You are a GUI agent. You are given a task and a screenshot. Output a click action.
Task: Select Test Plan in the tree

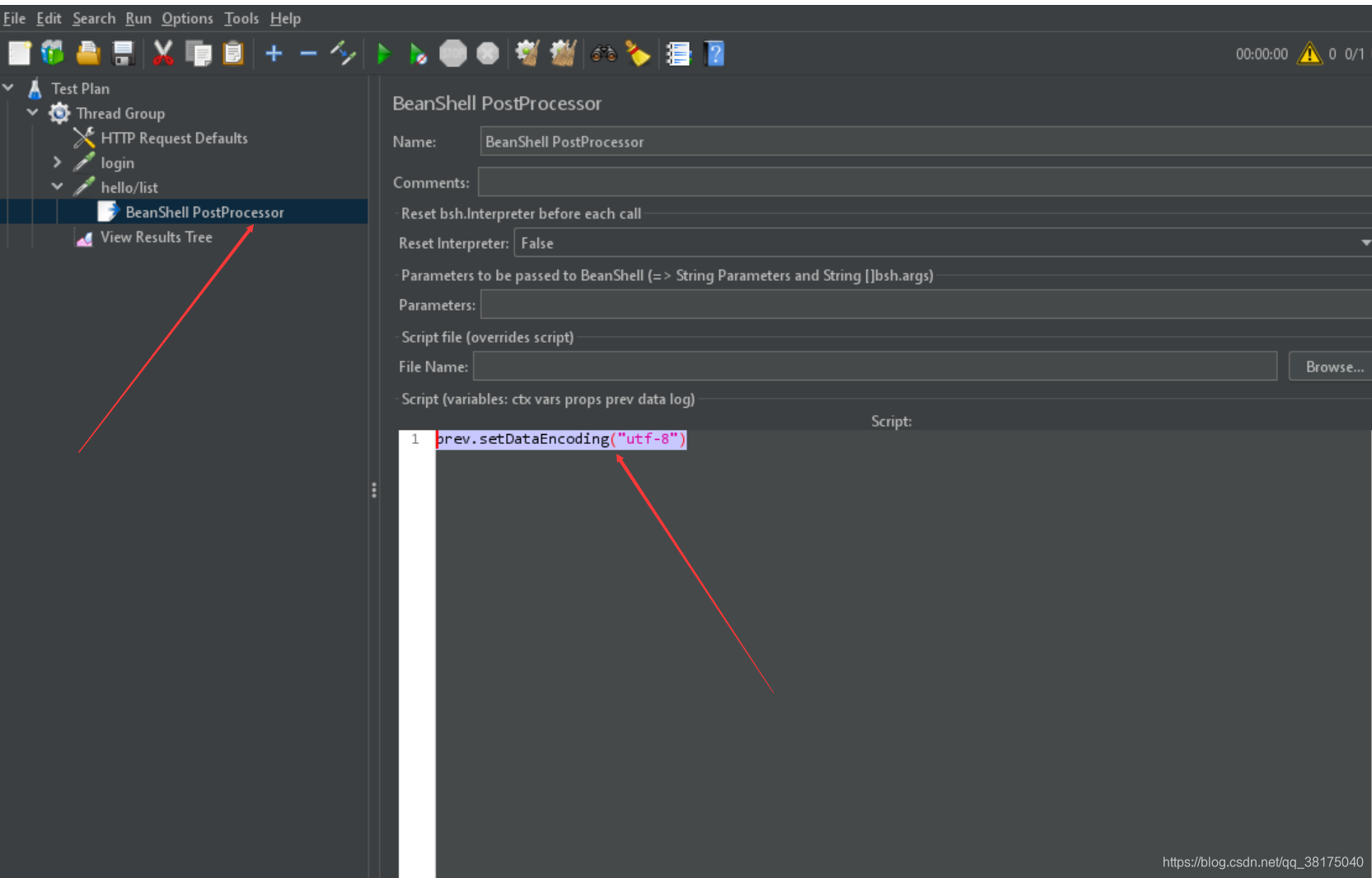[x=80, y=88]
